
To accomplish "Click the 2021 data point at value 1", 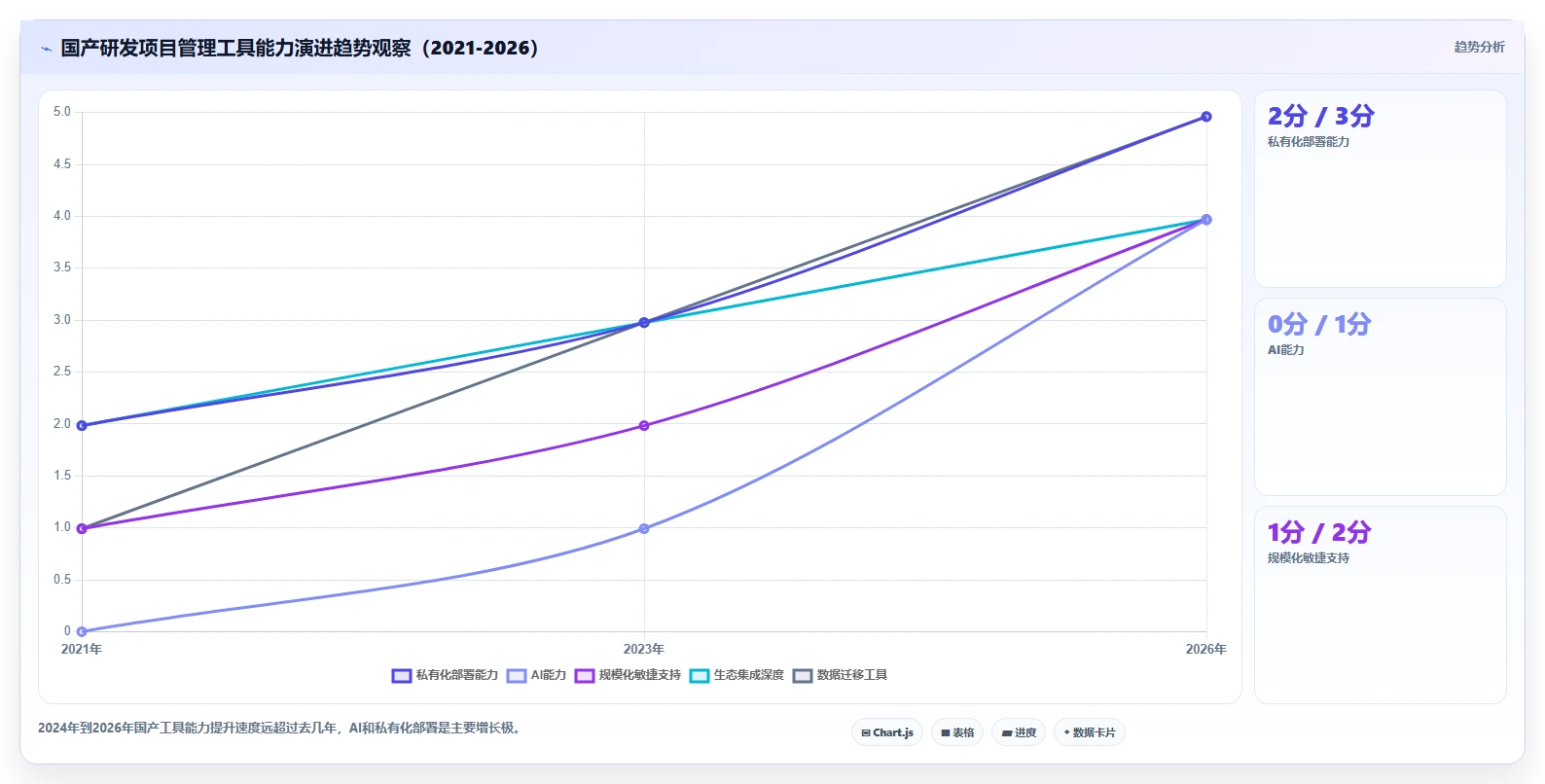I will (x=82, y=528).
